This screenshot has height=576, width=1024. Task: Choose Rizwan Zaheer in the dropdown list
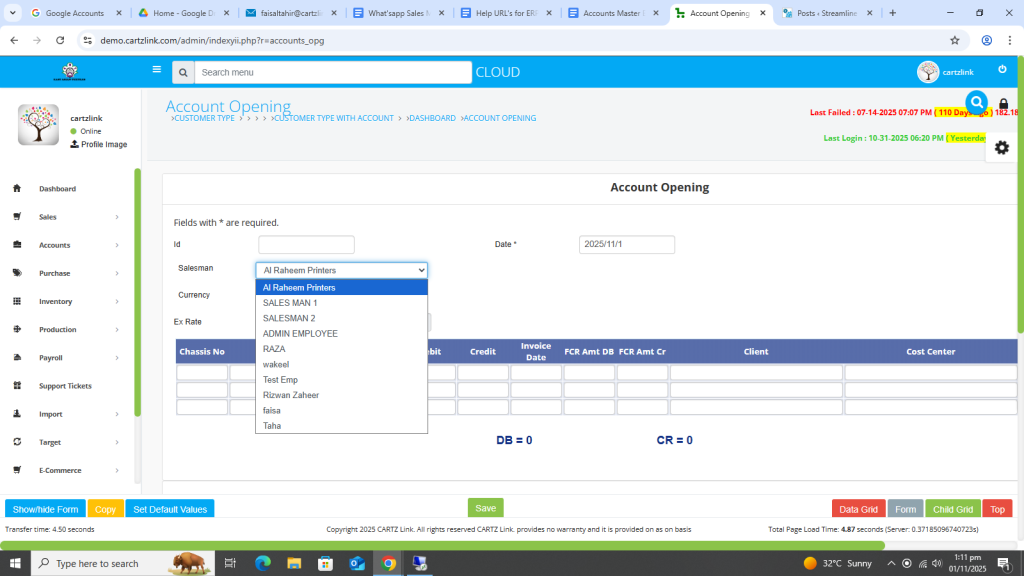pyautogui.click(x=291, y=395)
